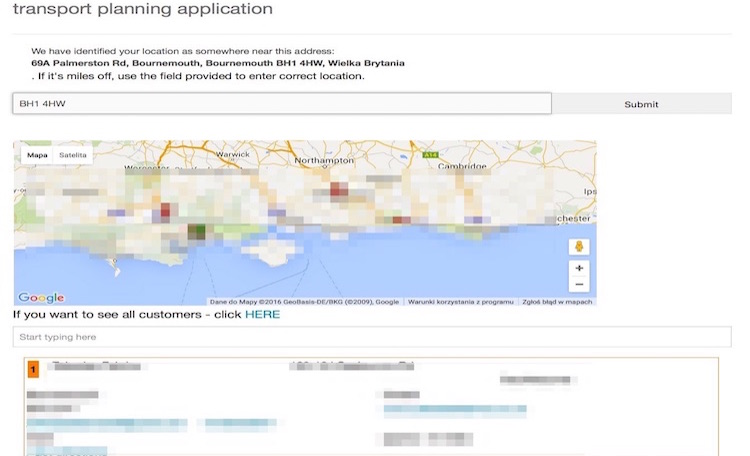Image resolution: width=750 pixels, height=456 pixels.
Task: Zoom in the map with plus button
Action: [581, 268]
